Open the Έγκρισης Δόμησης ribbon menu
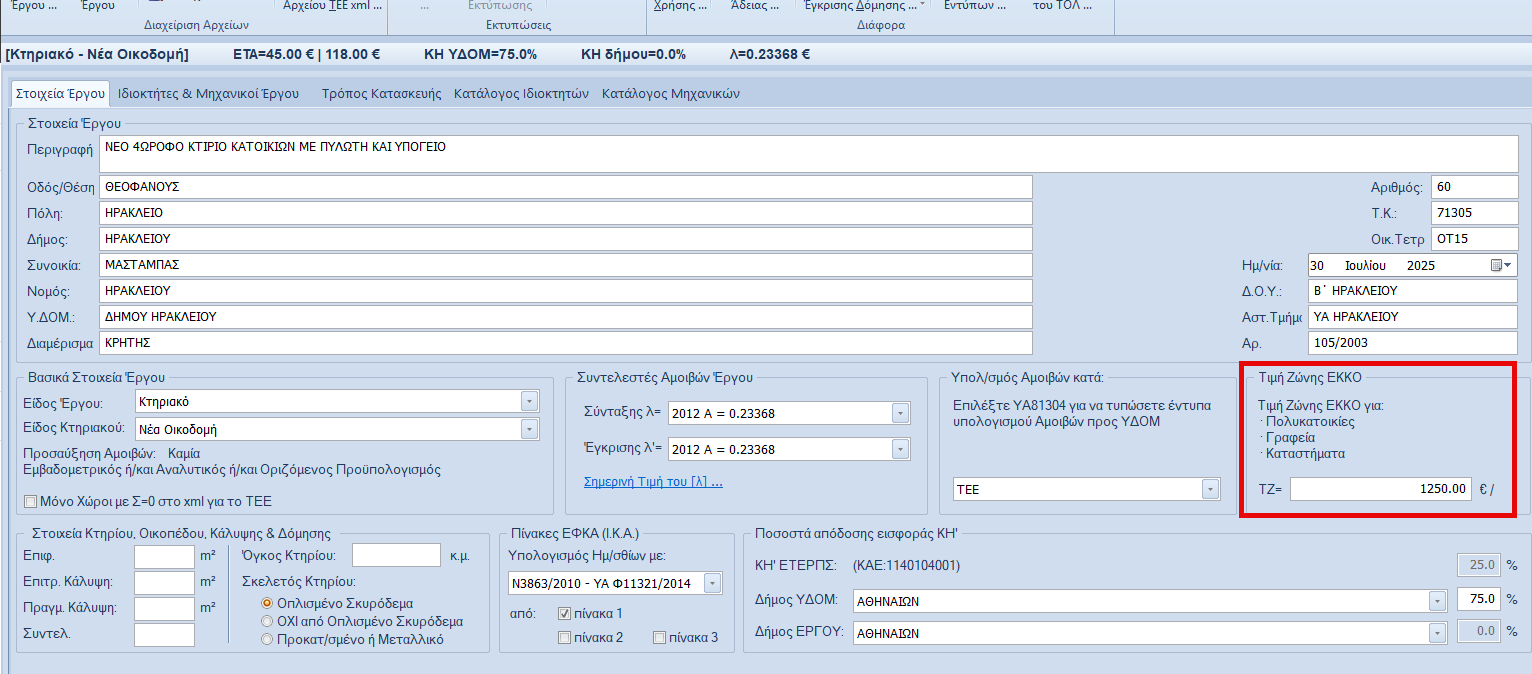Screen dimensions: 1532x674 864,6
